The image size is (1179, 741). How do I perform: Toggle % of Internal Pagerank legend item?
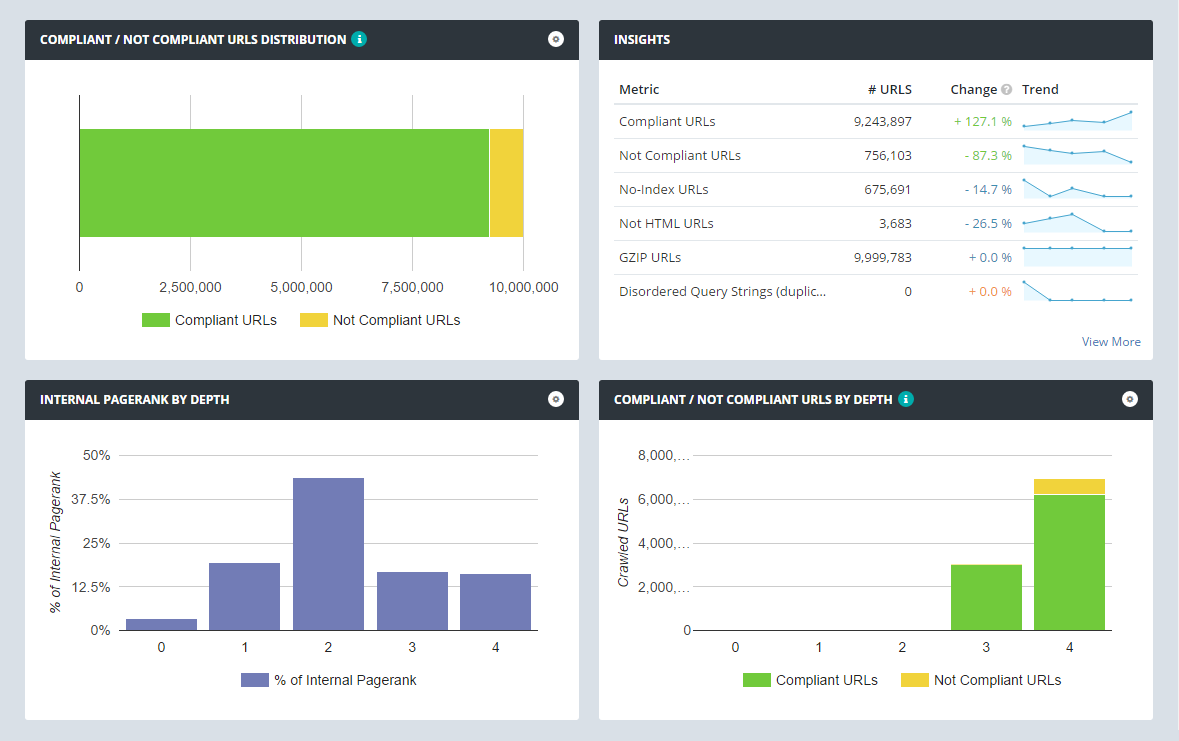[x=329, y=680]
